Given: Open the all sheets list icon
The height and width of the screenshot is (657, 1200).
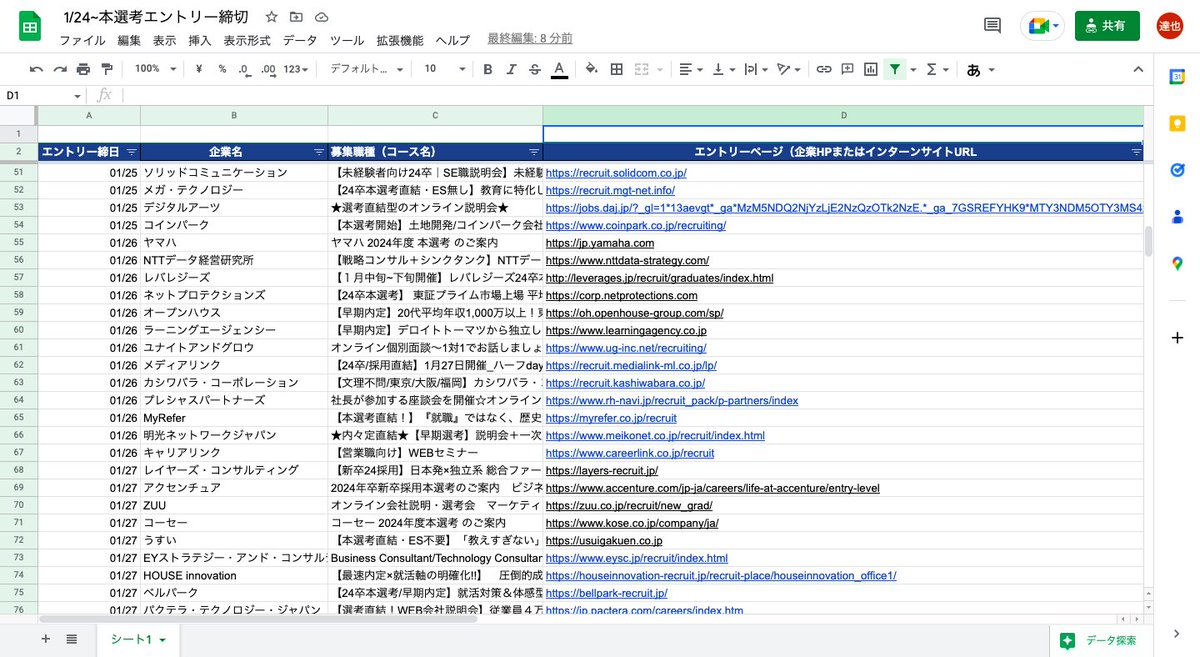Looking at the screenshot, I should coord(72,639).
